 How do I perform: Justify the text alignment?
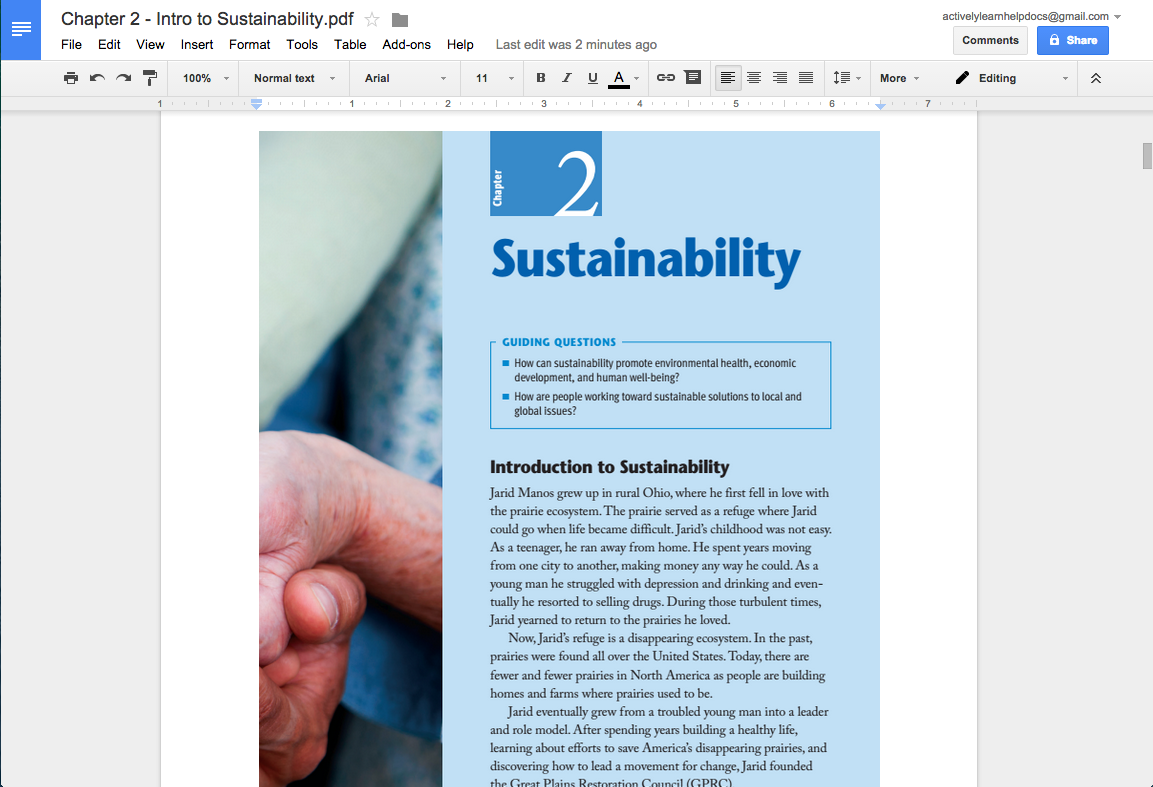click(806, 78)
